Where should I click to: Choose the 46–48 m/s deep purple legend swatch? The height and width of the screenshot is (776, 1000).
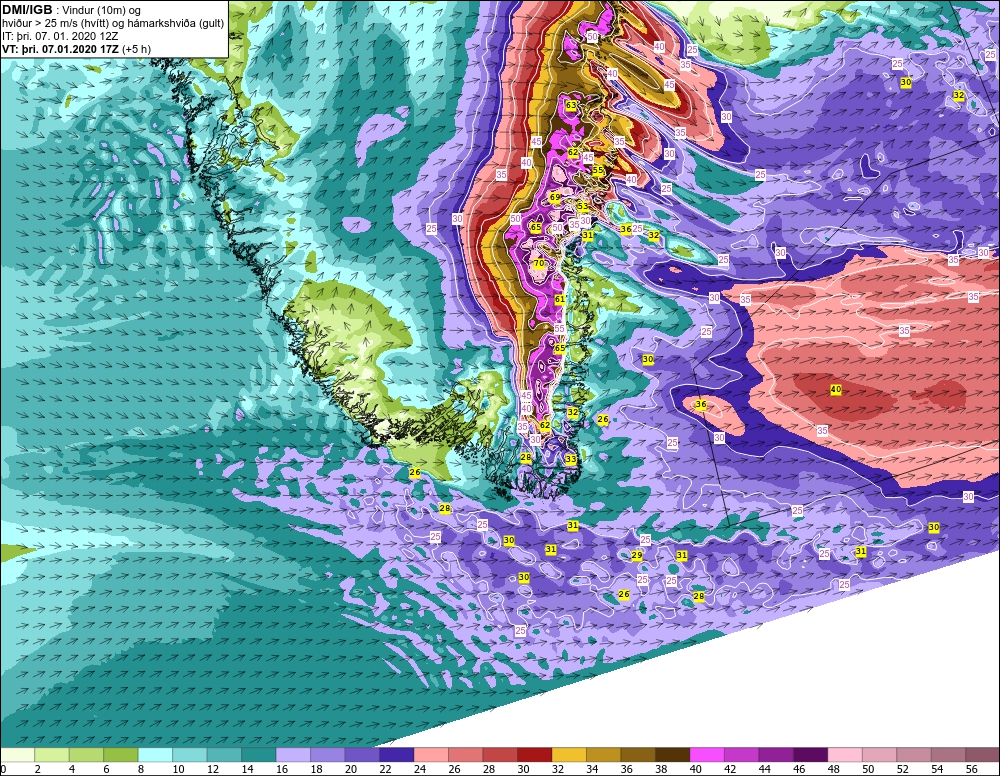[x=810, y=755]
